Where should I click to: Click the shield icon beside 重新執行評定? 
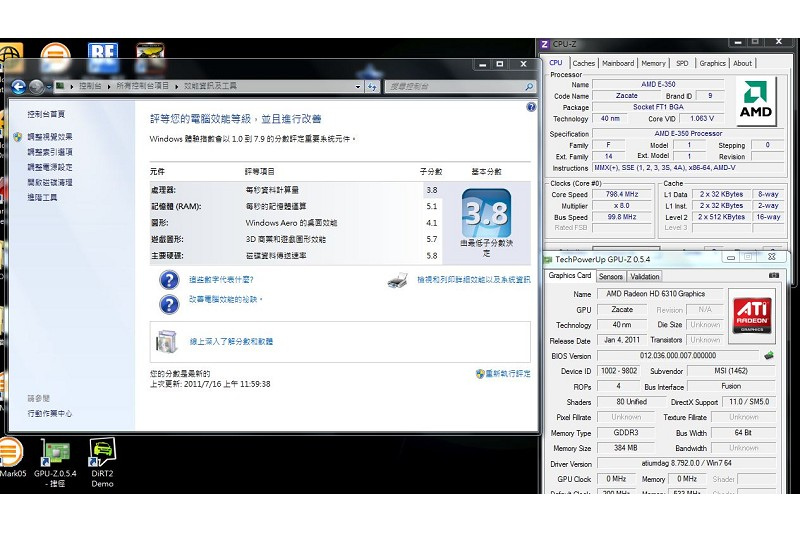coord(480,373)
